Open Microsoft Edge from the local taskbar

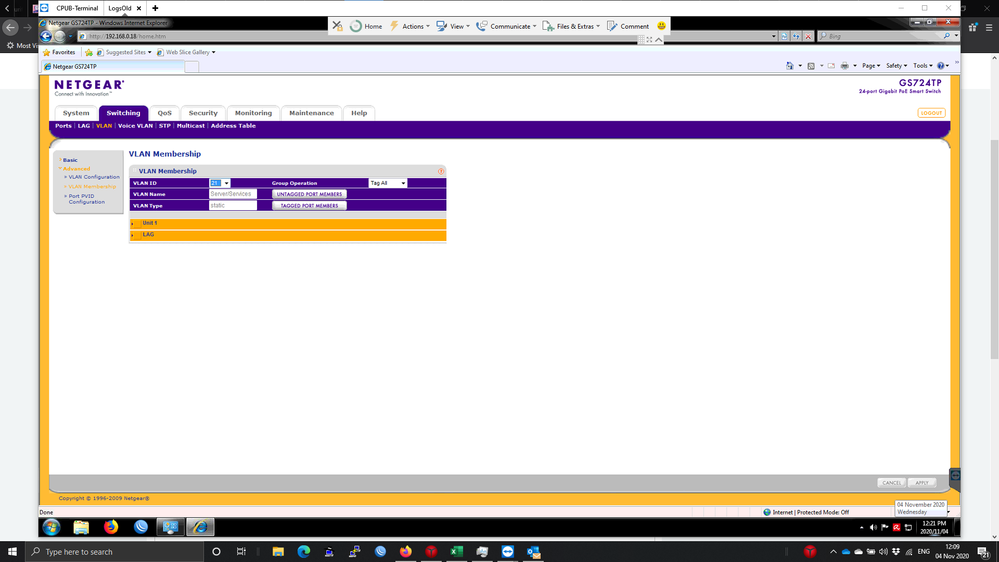303,551
